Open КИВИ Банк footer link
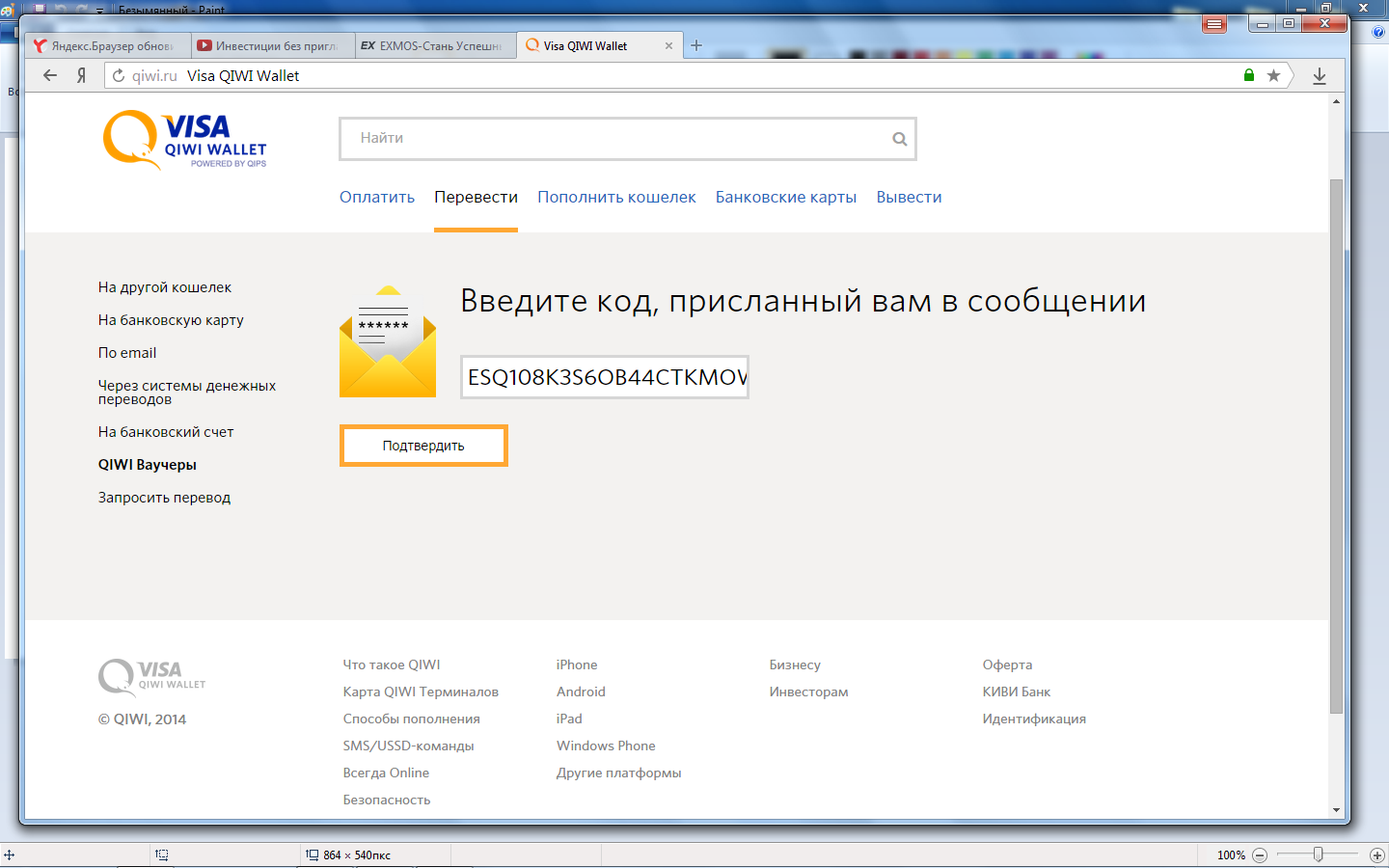This screenshot has height=868, width=1389. (x=1017, y=692)
